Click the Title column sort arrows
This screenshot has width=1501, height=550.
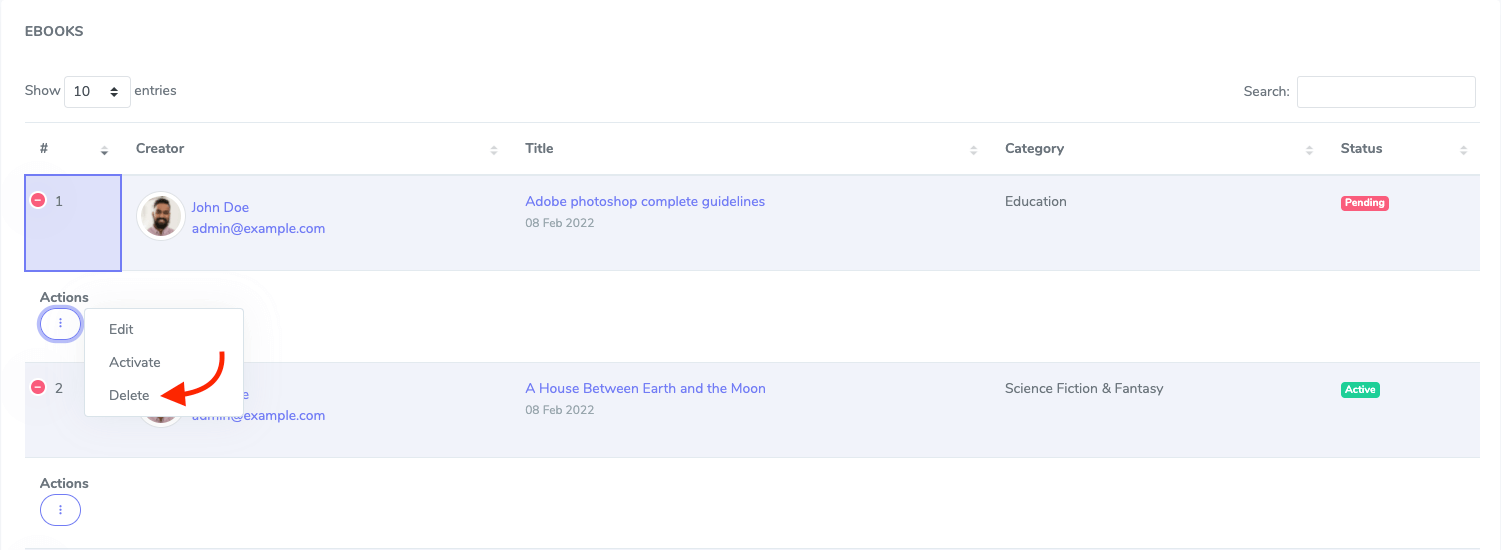tap(973, 150)
